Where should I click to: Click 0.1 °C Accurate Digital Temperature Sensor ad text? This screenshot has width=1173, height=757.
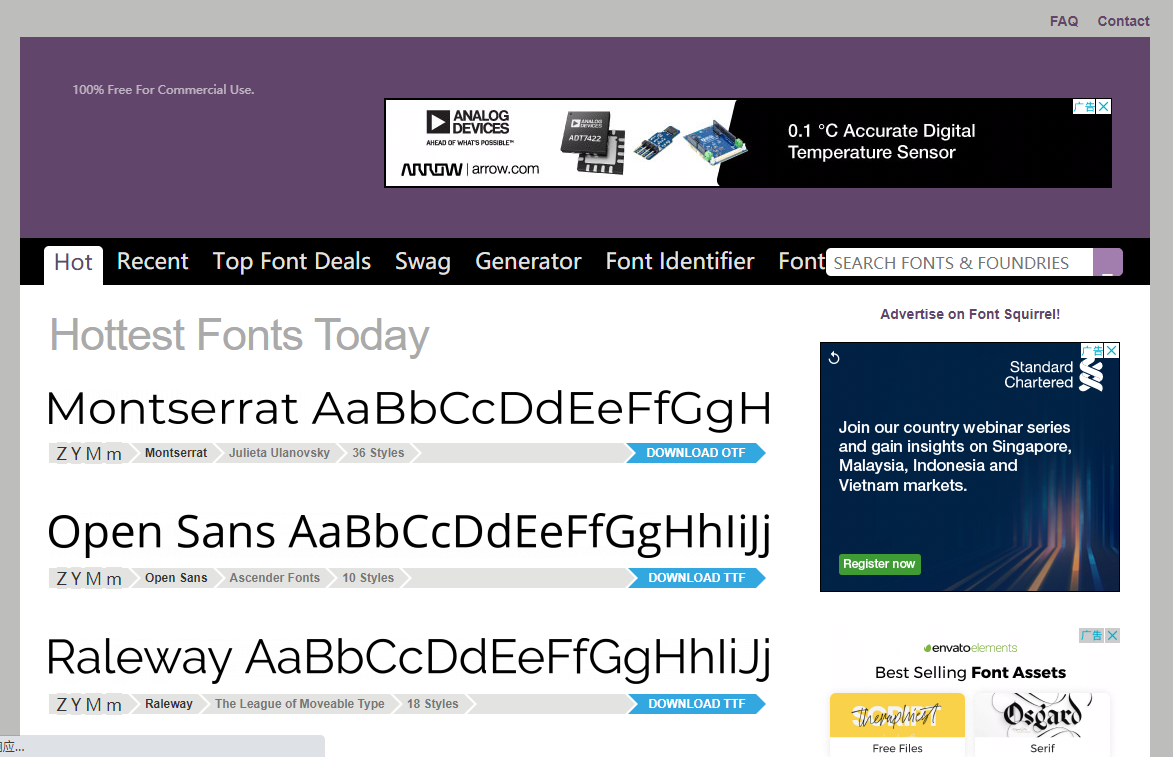click(x=881, y=141)
